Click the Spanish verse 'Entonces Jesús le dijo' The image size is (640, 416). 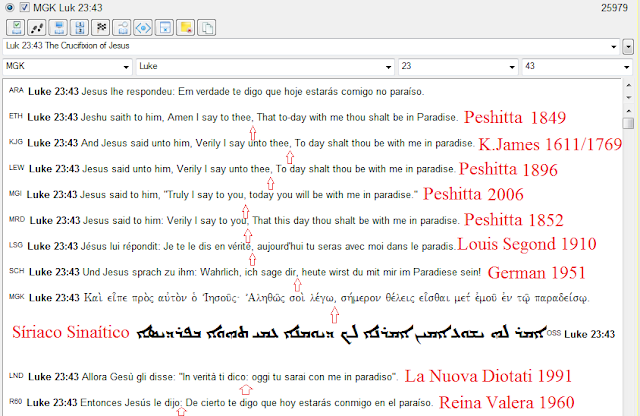pos(256,403)
